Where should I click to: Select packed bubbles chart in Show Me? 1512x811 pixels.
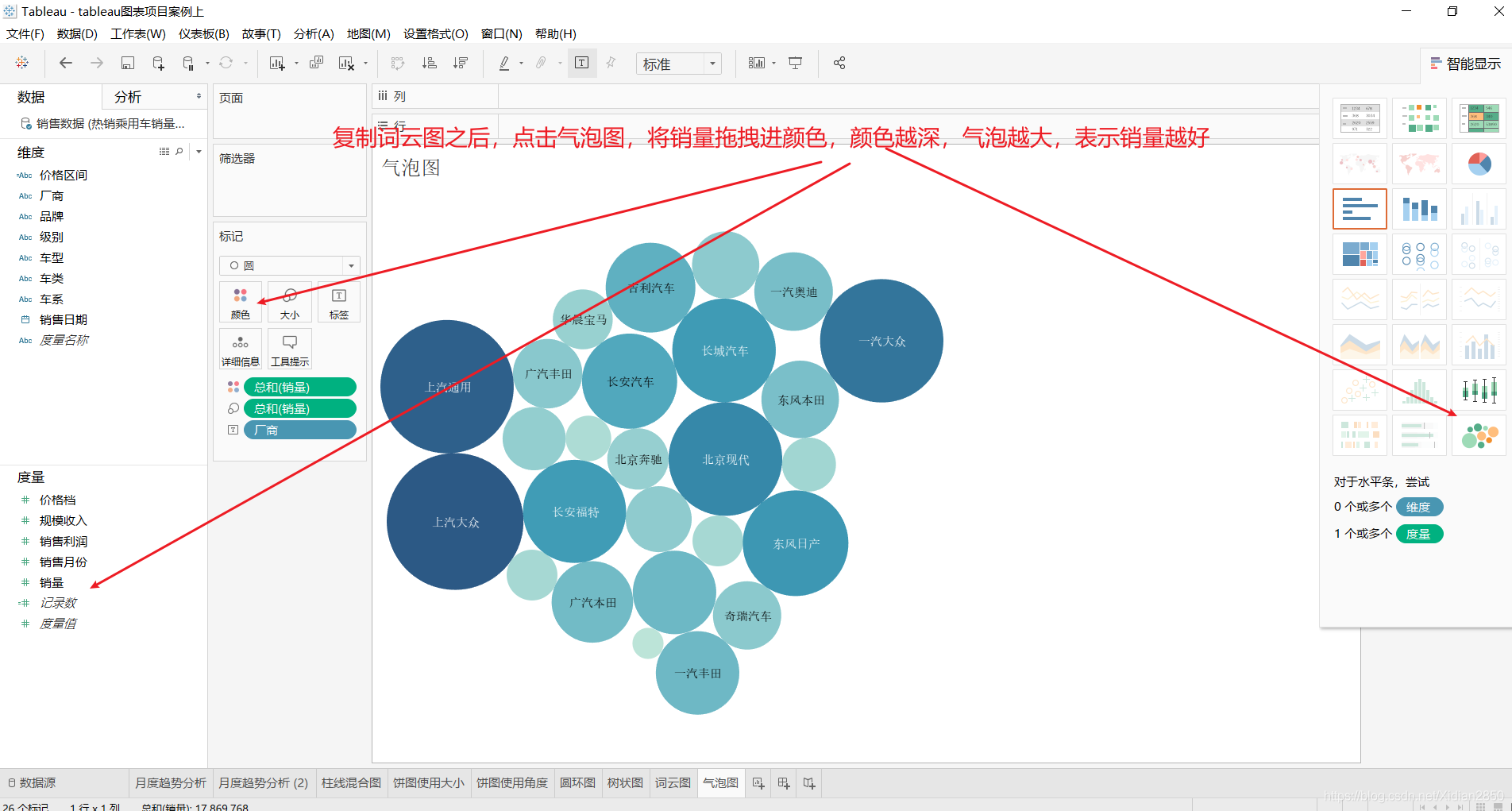[x=1479, y=435]
